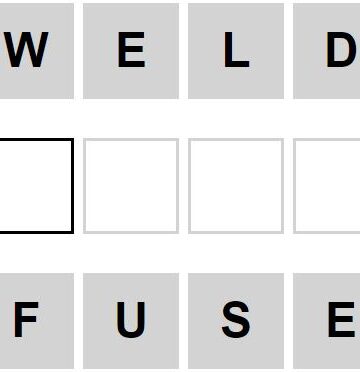
Task: Click the empty box below the W tile
Action: 36,186
